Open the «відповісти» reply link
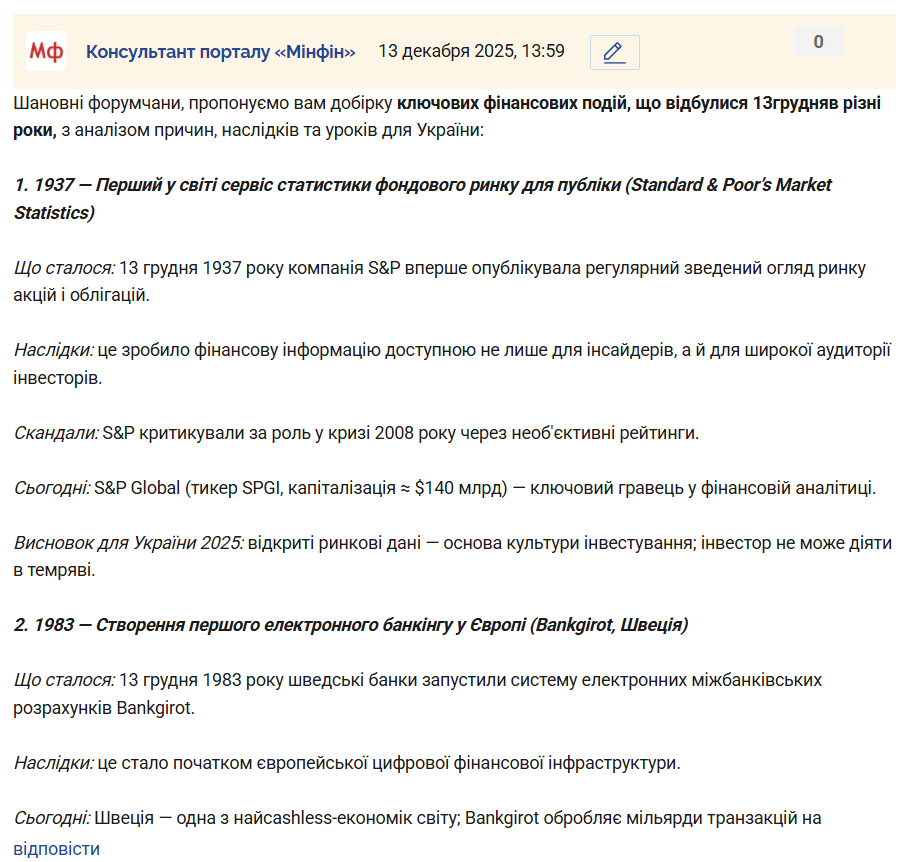The width and height of the screenshot is (906, 862). point(57,849)
